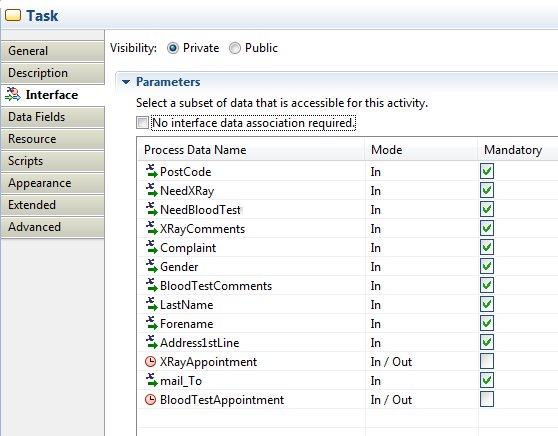This screenshot has width=558, height=436.
Task: Click the Interface tab icon
Action: tap(13, 95)
